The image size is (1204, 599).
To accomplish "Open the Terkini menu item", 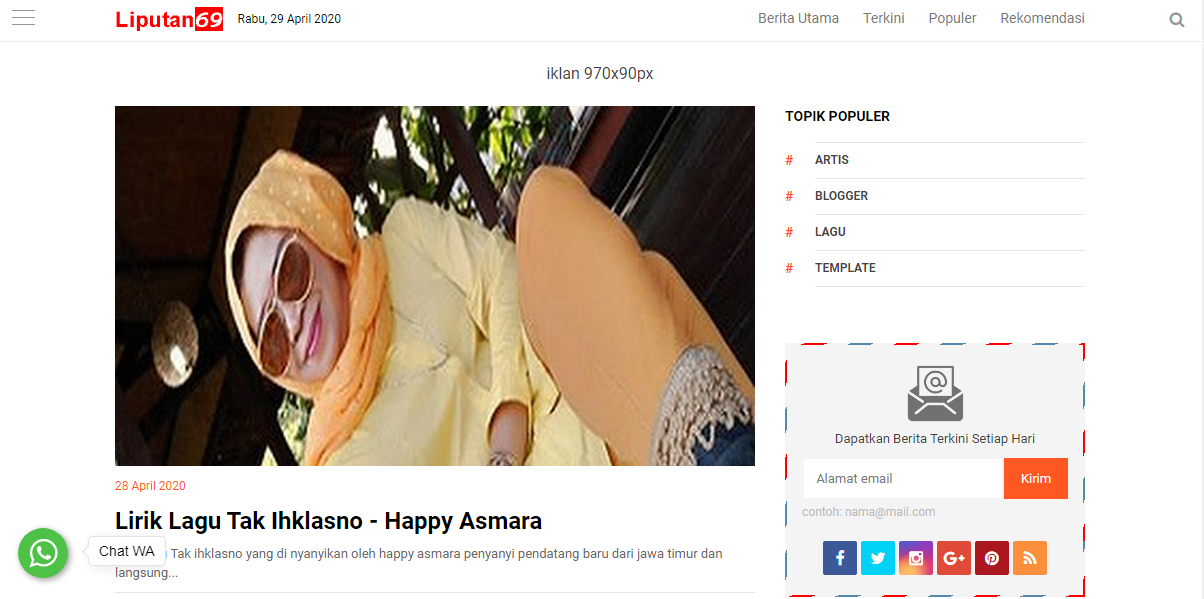I will coord(884,18).
